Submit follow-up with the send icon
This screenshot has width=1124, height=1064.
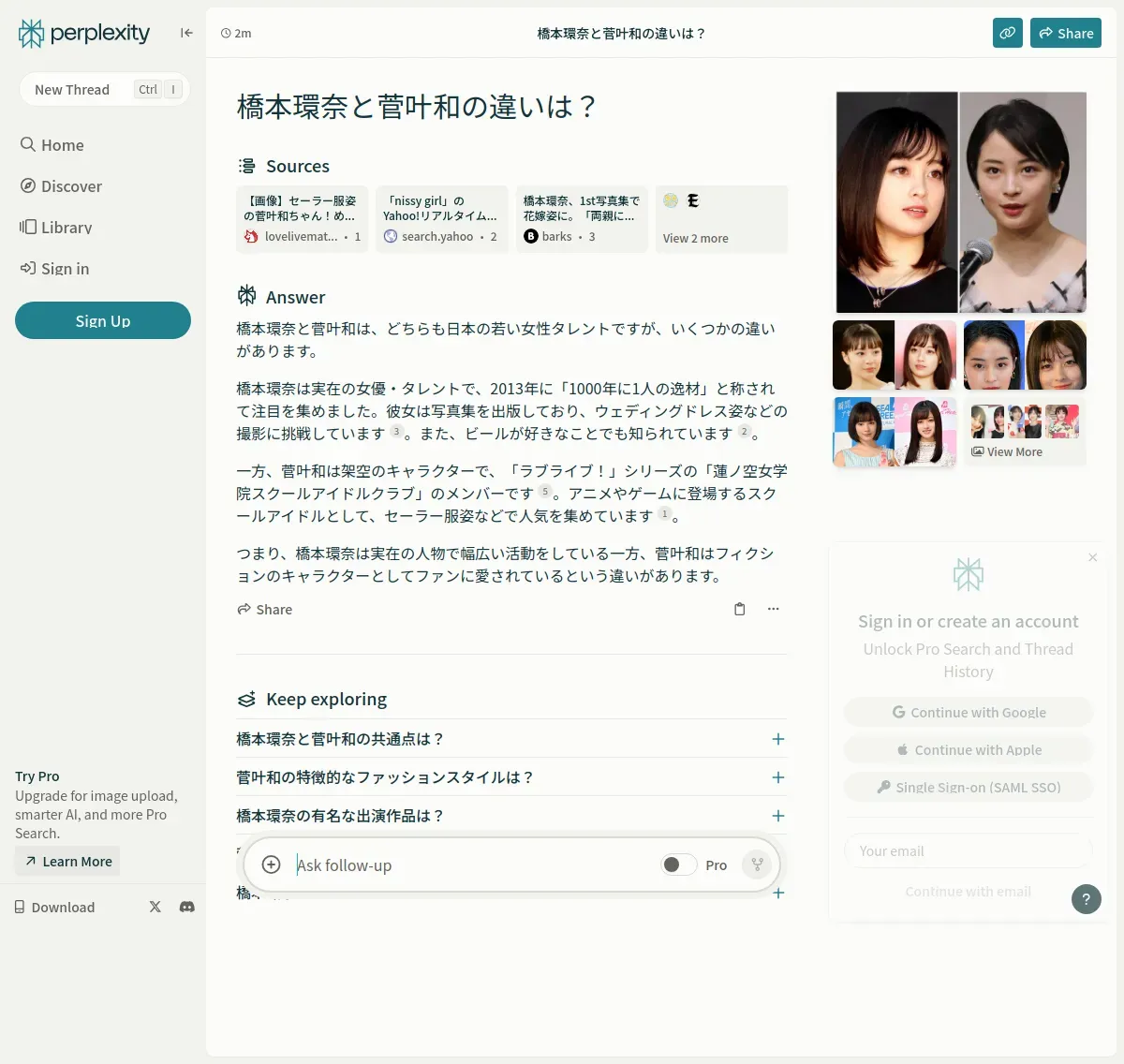757,864
